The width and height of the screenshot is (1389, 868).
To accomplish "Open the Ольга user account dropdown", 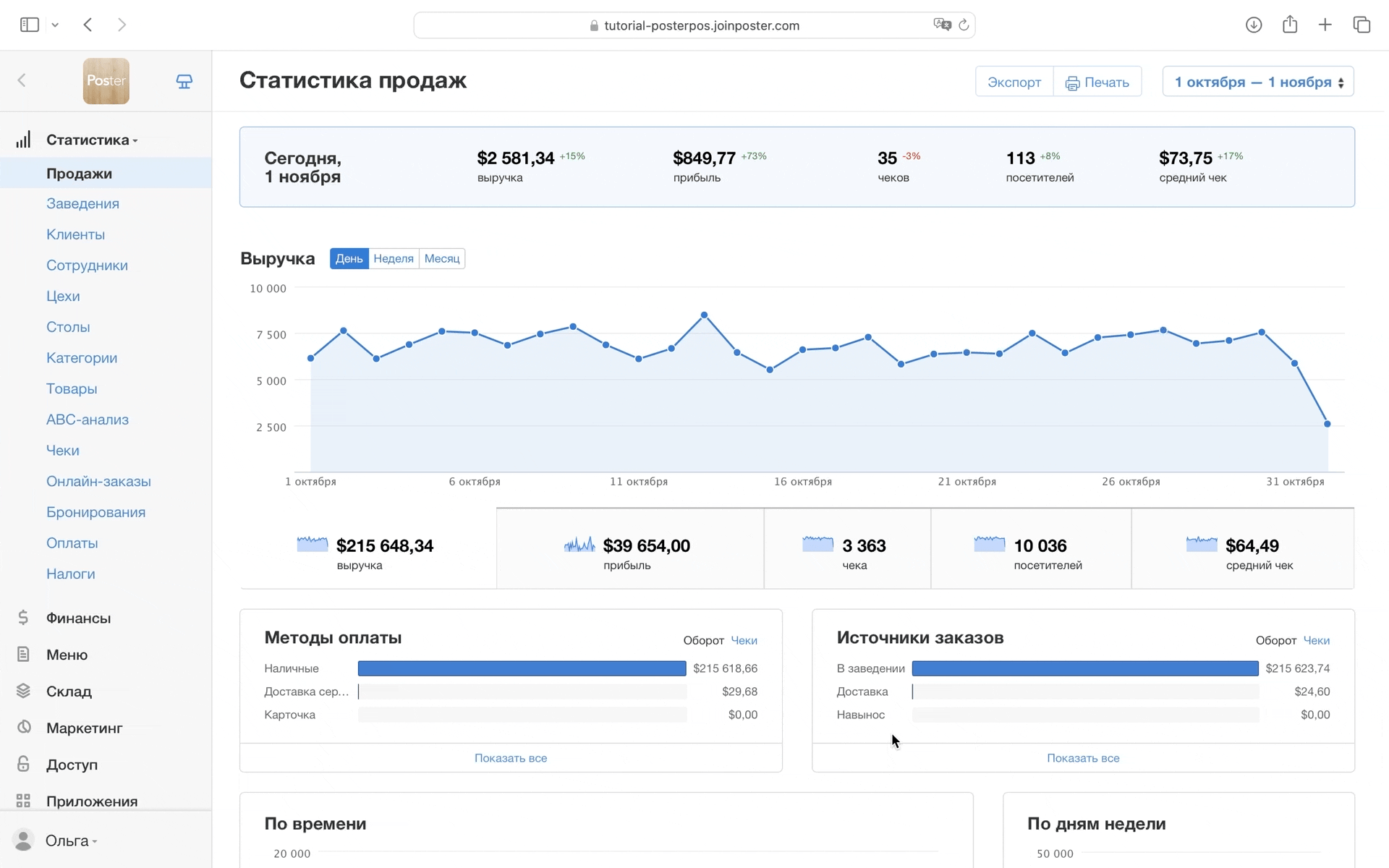I will tap(69, 841).
